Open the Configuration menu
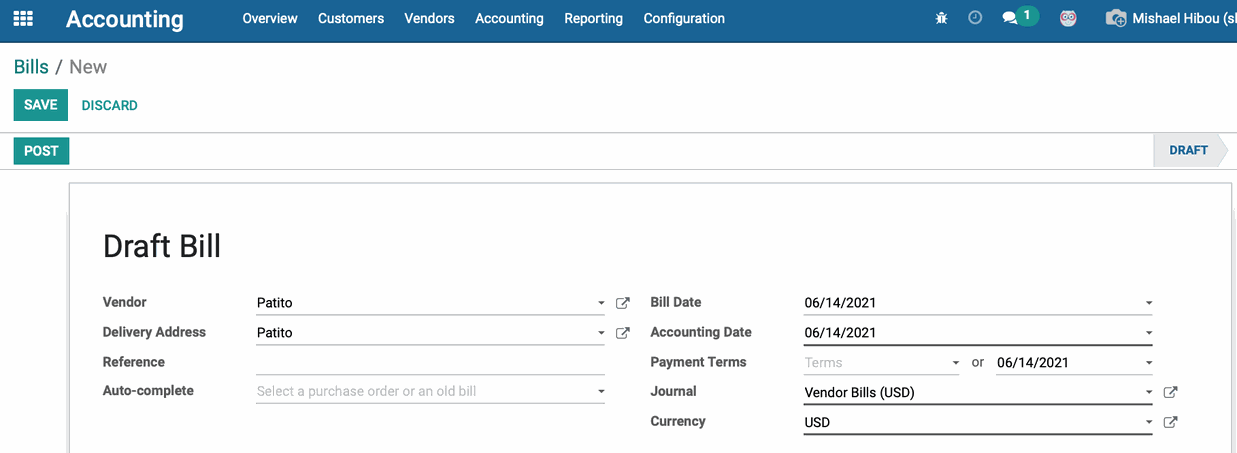This screenshot has width=1237, height=453. pyautogui.click(x=684, y=18)
